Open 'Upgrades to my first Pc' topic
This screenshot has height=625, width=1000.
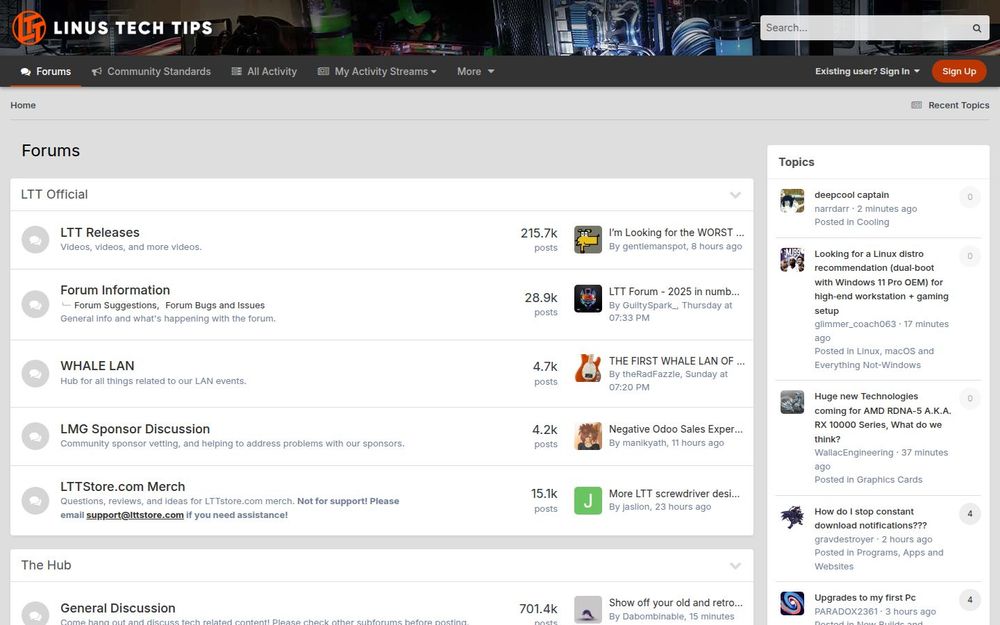click(x=865, y=598)
